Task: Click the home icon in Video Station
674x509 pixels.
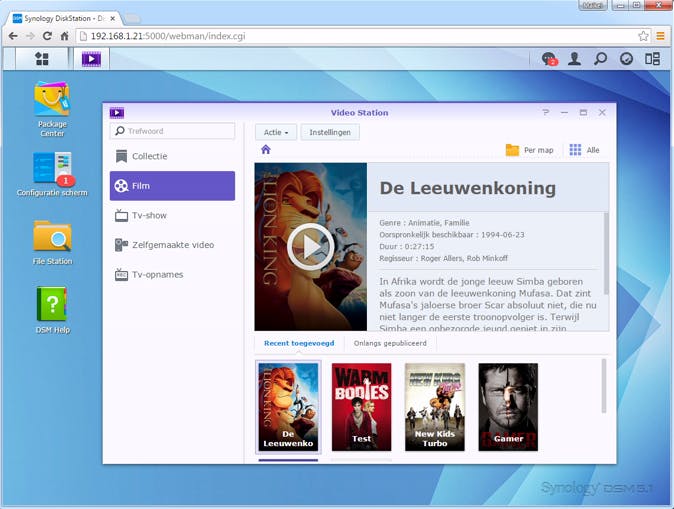Action: [x=266, y=150]
